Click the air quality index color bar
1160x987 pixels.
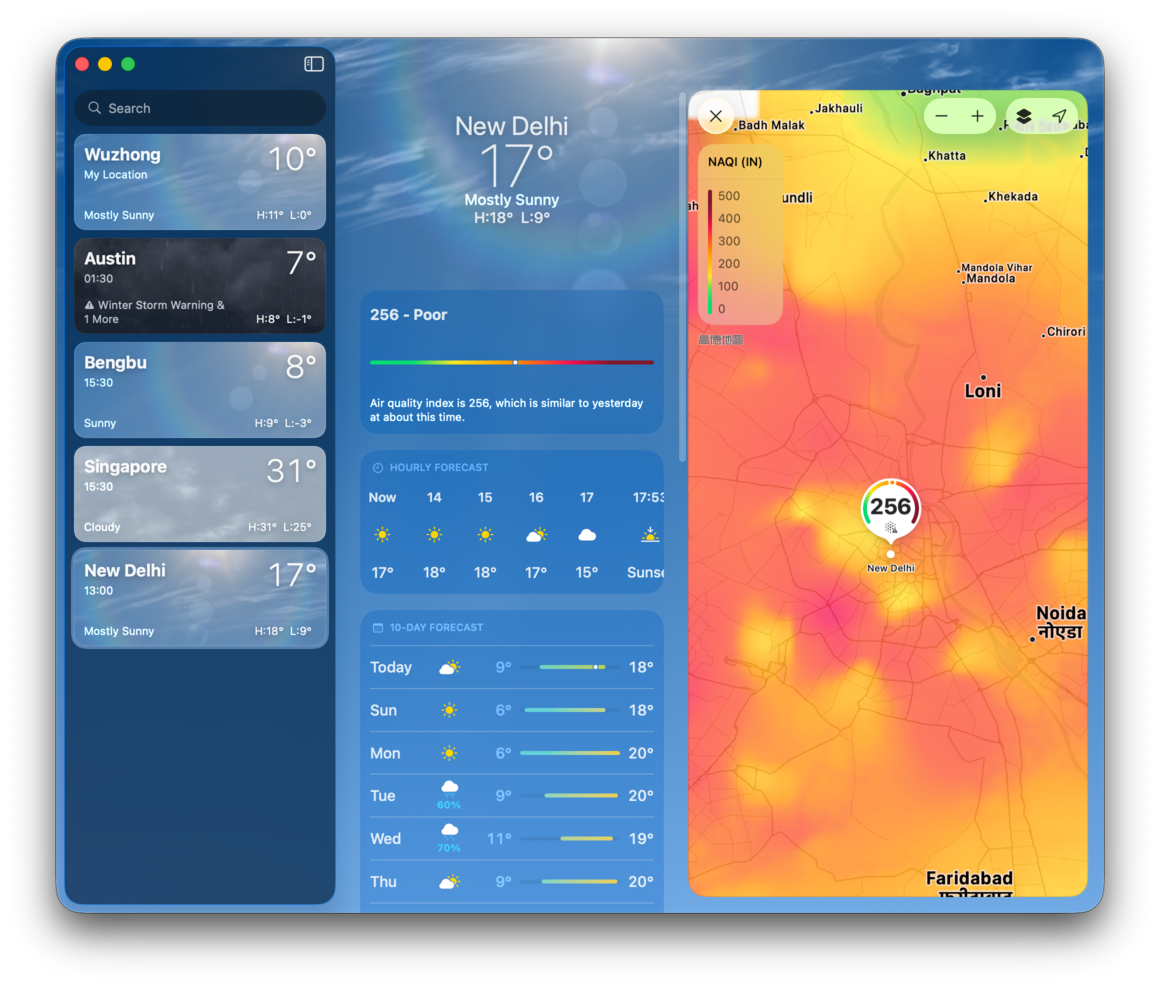(x=512, y=362)
